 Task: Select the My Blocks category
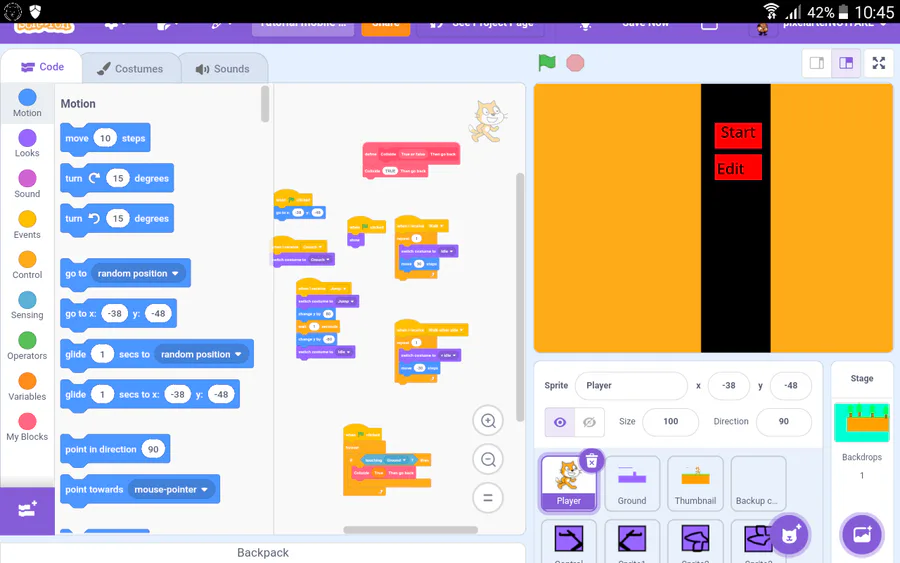point(27,428)
